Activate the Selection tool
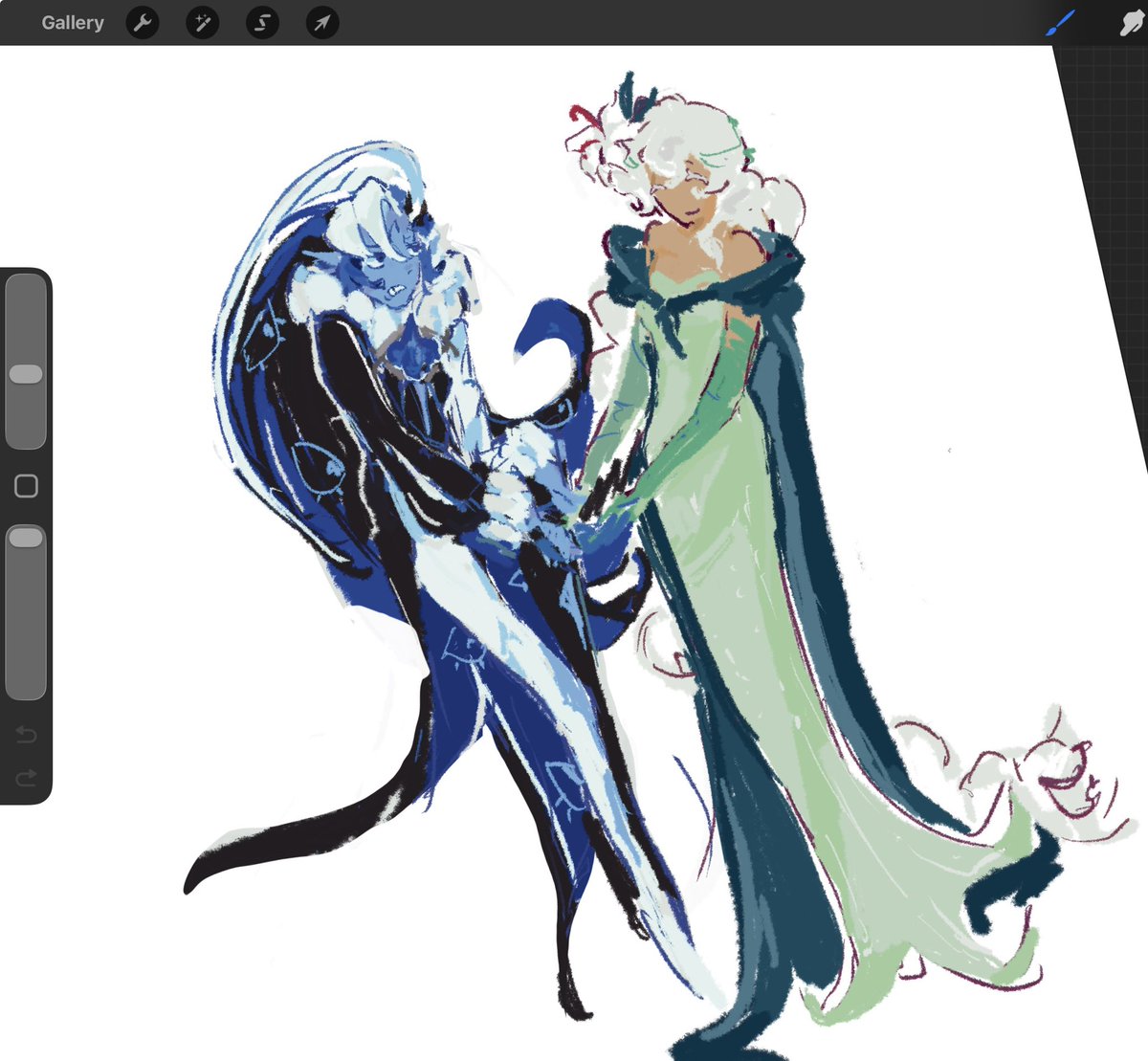 pyautogui.click(x=262, y=22)
